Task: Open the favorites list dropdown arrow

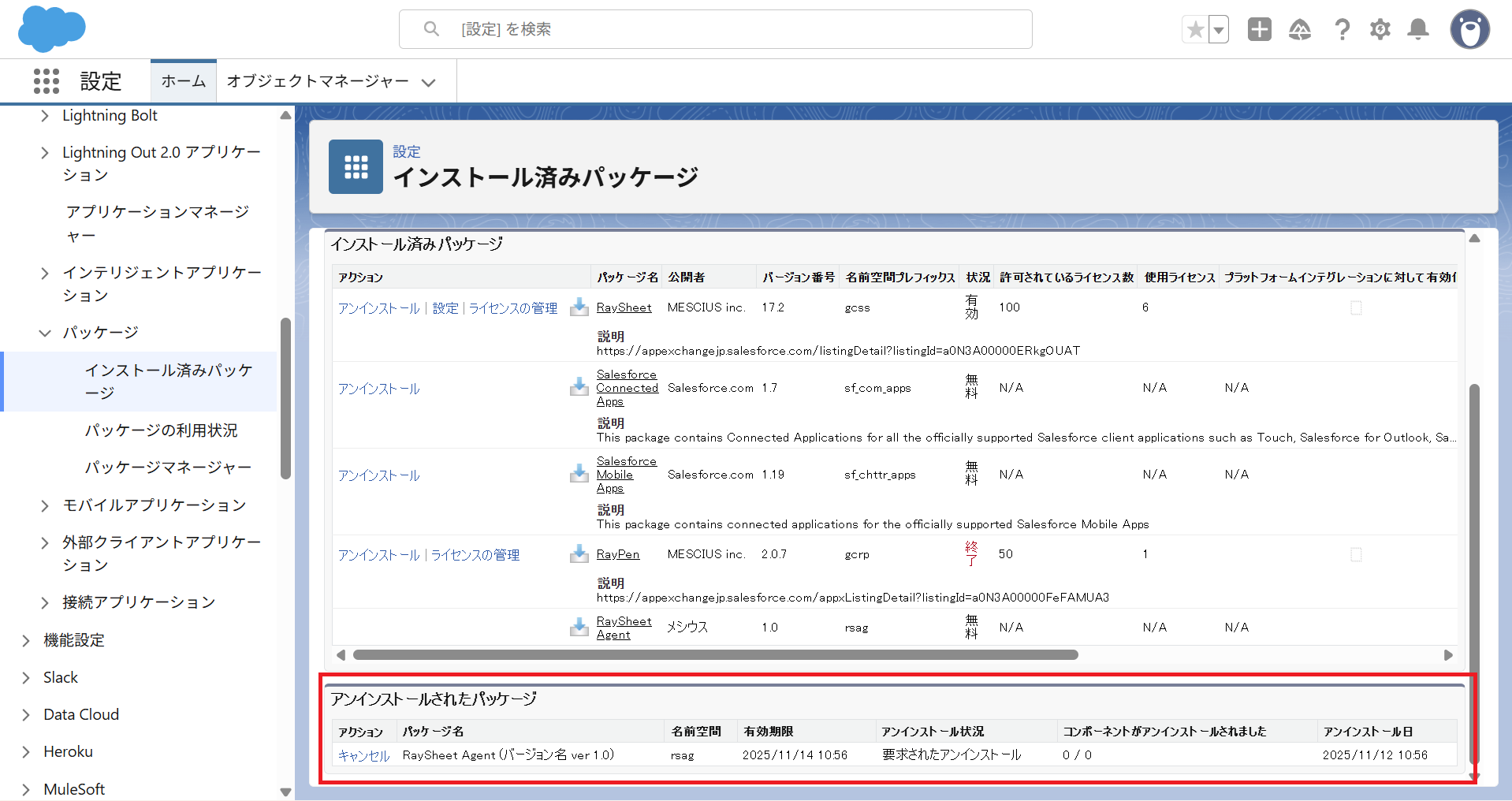Action: [x=1219, y=30]
